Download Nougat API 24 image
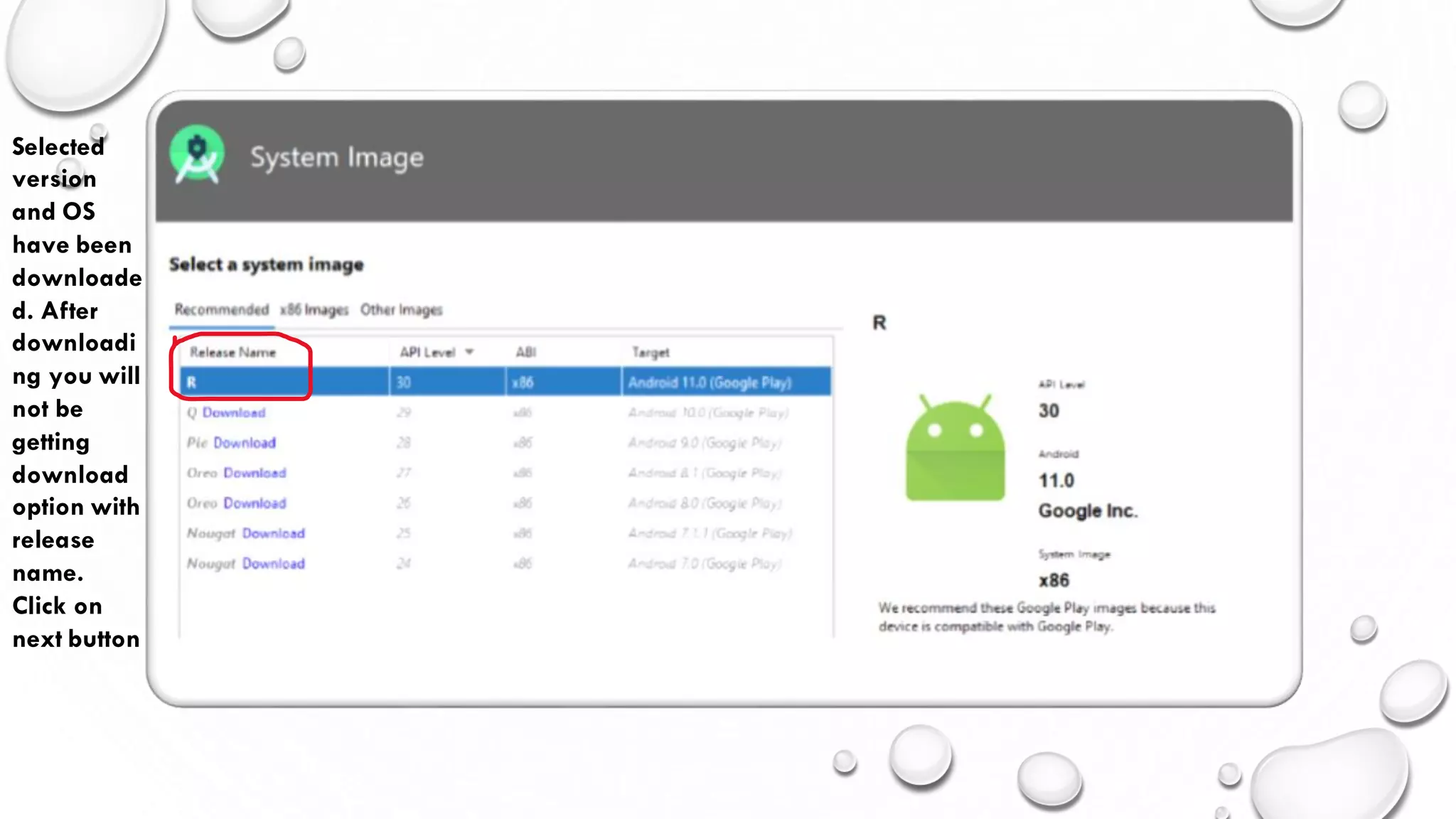Screen dimensions: 1456x819 [x=273, y=564]
